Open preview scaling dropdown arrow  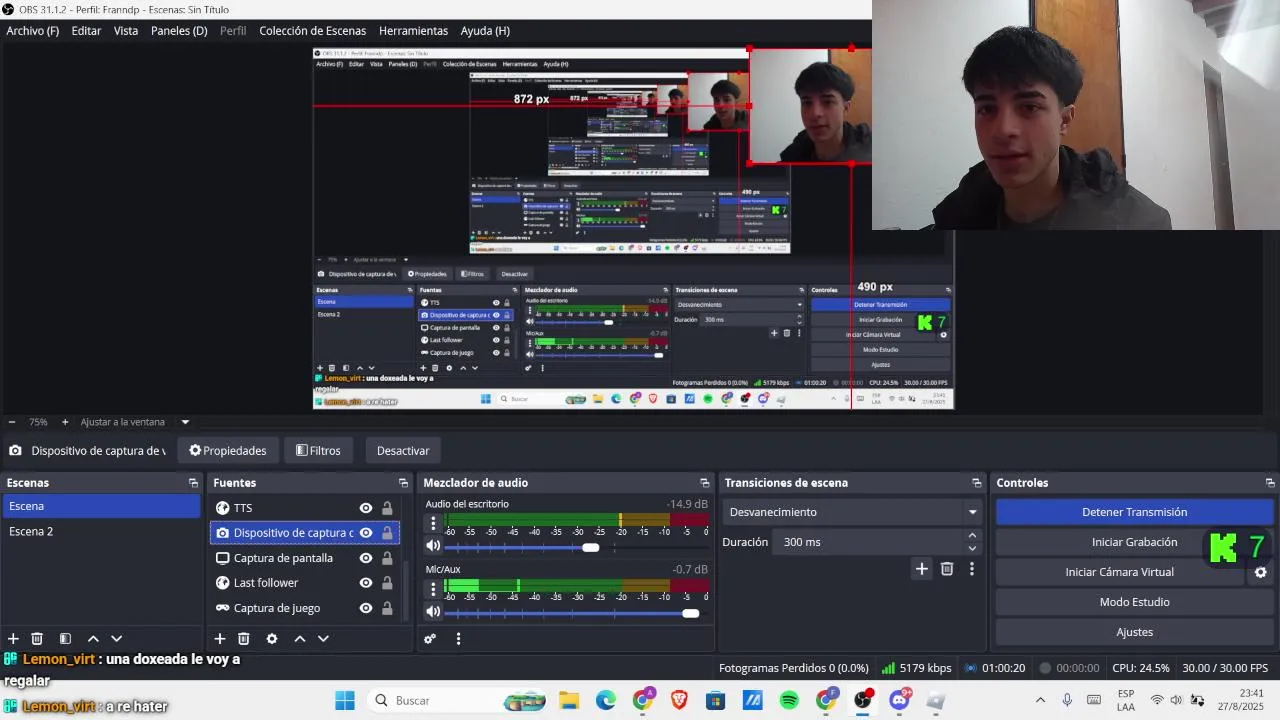click(x=185, y=422)
